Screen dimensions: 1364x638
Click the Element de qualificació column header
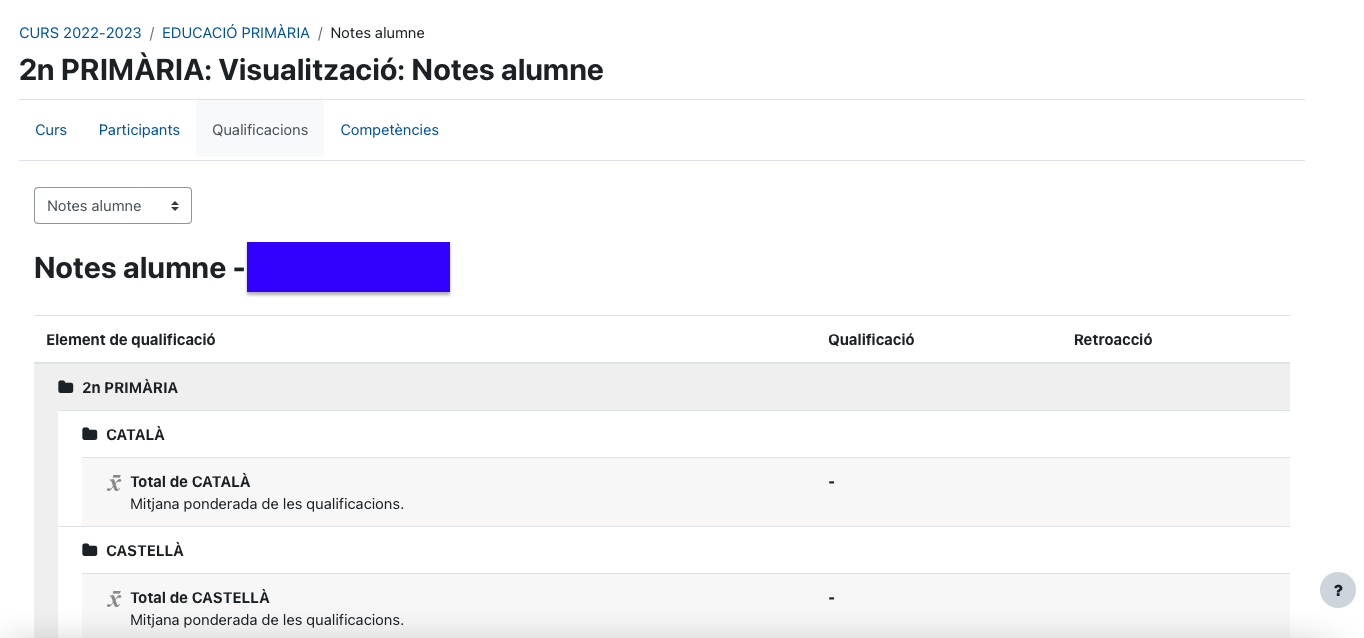pyautogui.click(x=131, y=340)
